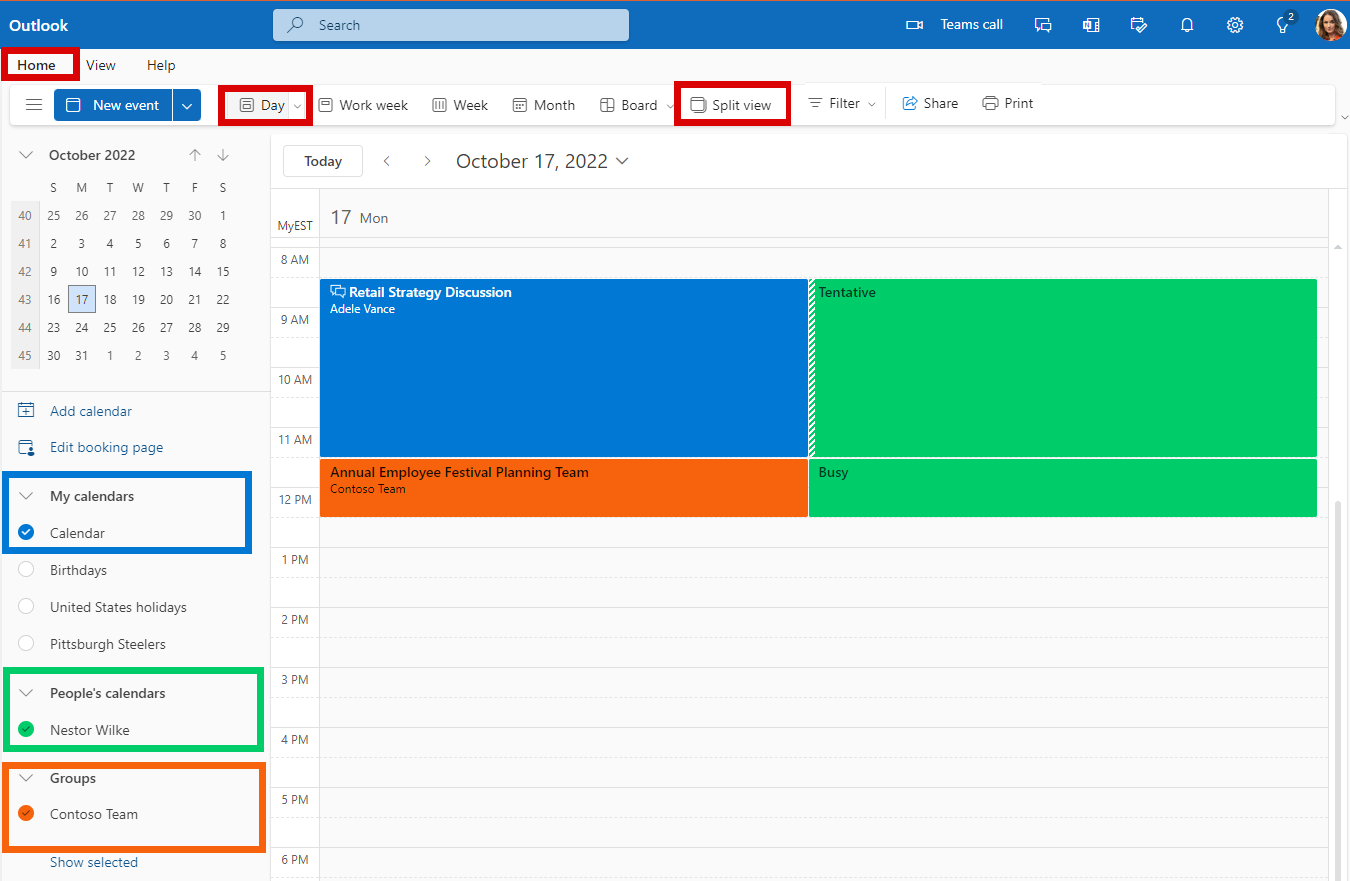Open the notifications bell
The width and height of the screenshot is (1350, 881).
(x=1187, y=25)
